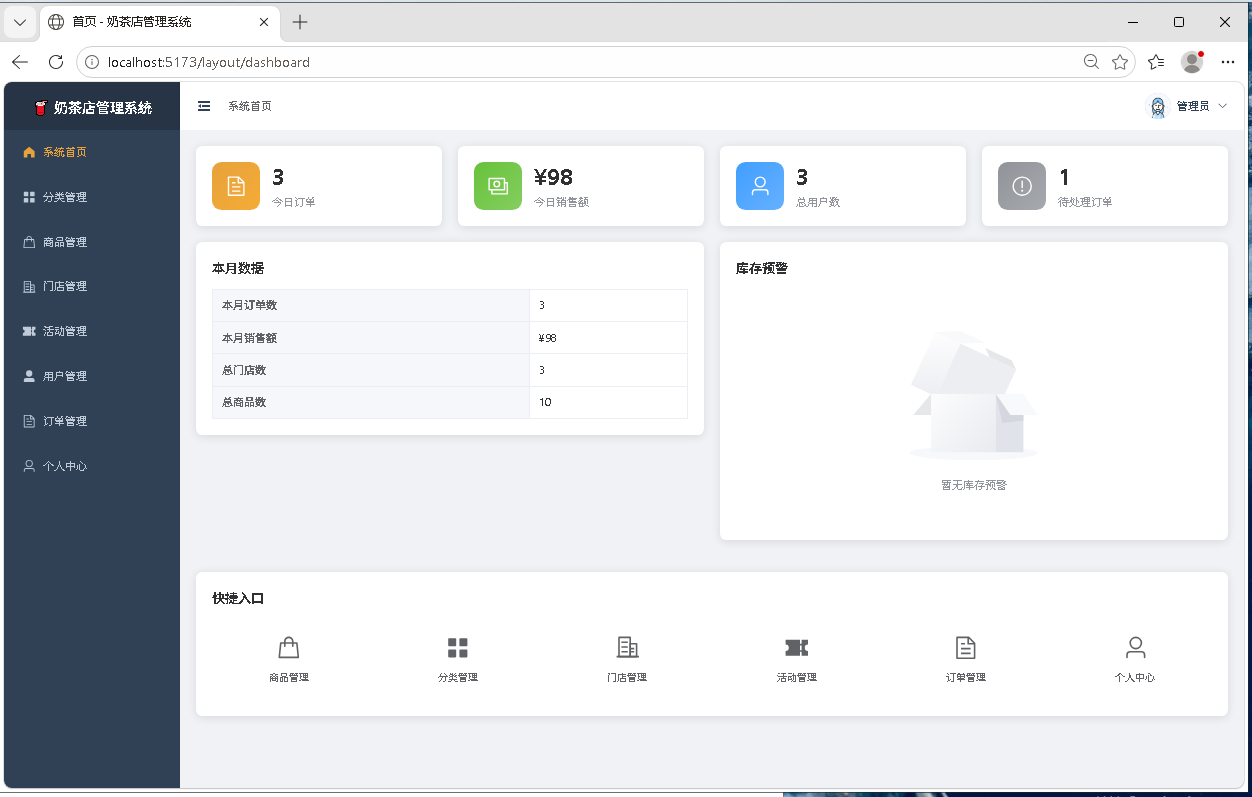Screen dimensions: 1252x797
Task: Click the 库存预警 panel heading
Action: 762,268
